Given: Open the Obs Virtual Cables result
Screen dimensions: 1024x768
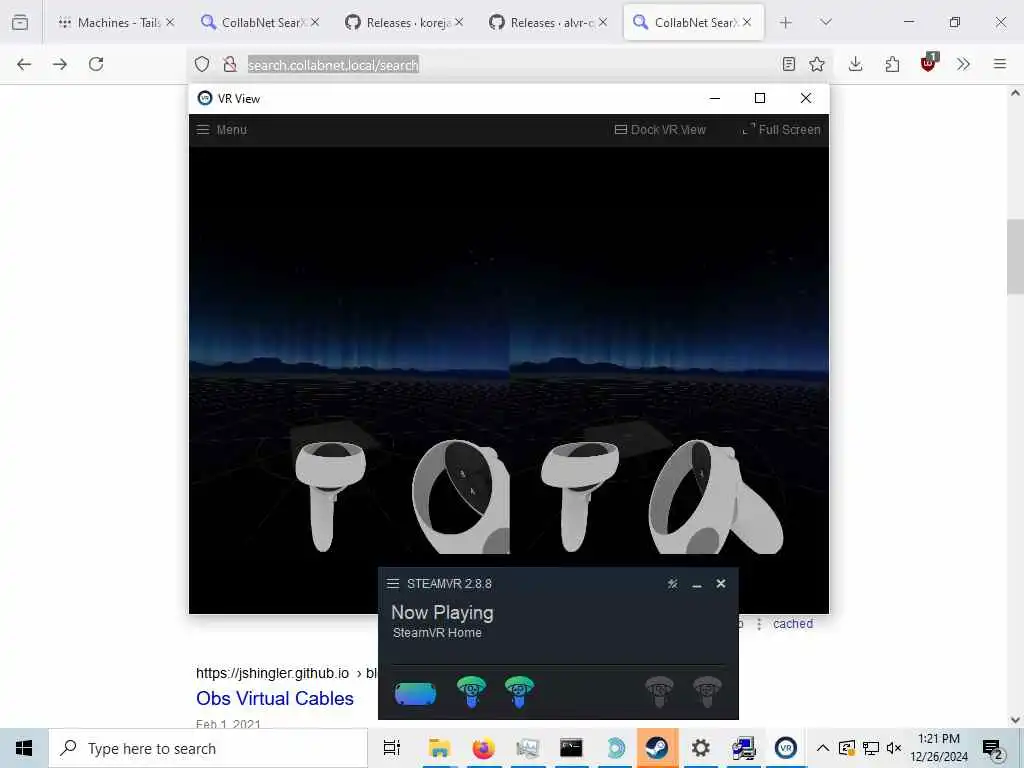Looking at the screenshot, I should (x=275, y=698).
